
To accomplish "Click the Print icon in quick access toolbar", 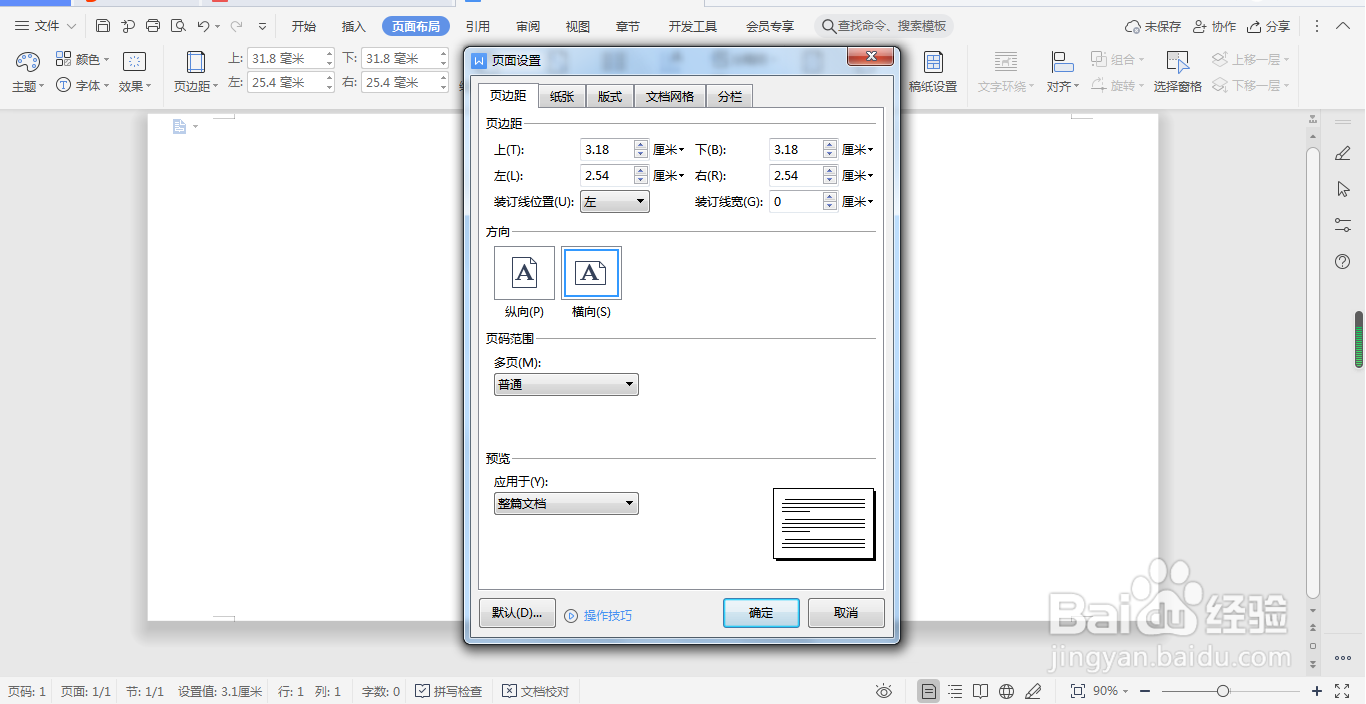I will (x=152, y=26).
